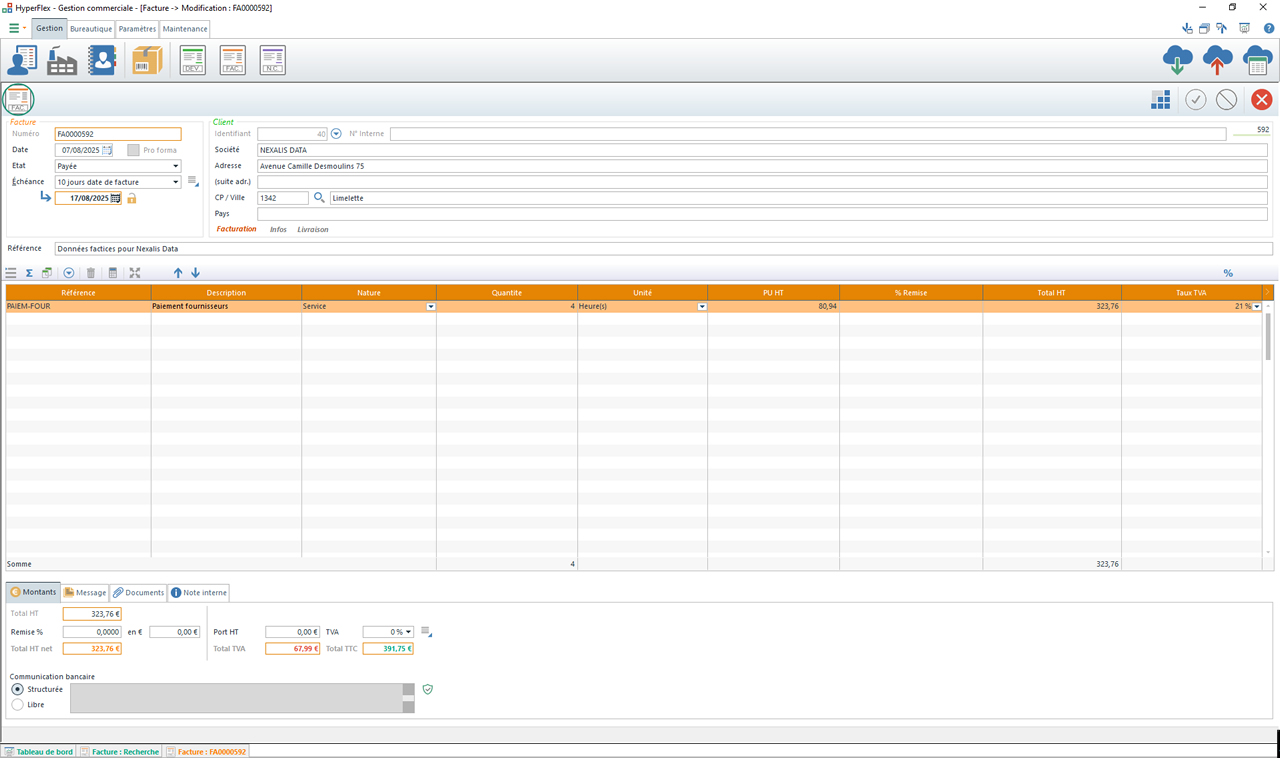Move line down with the down arrow

(196, 273)
